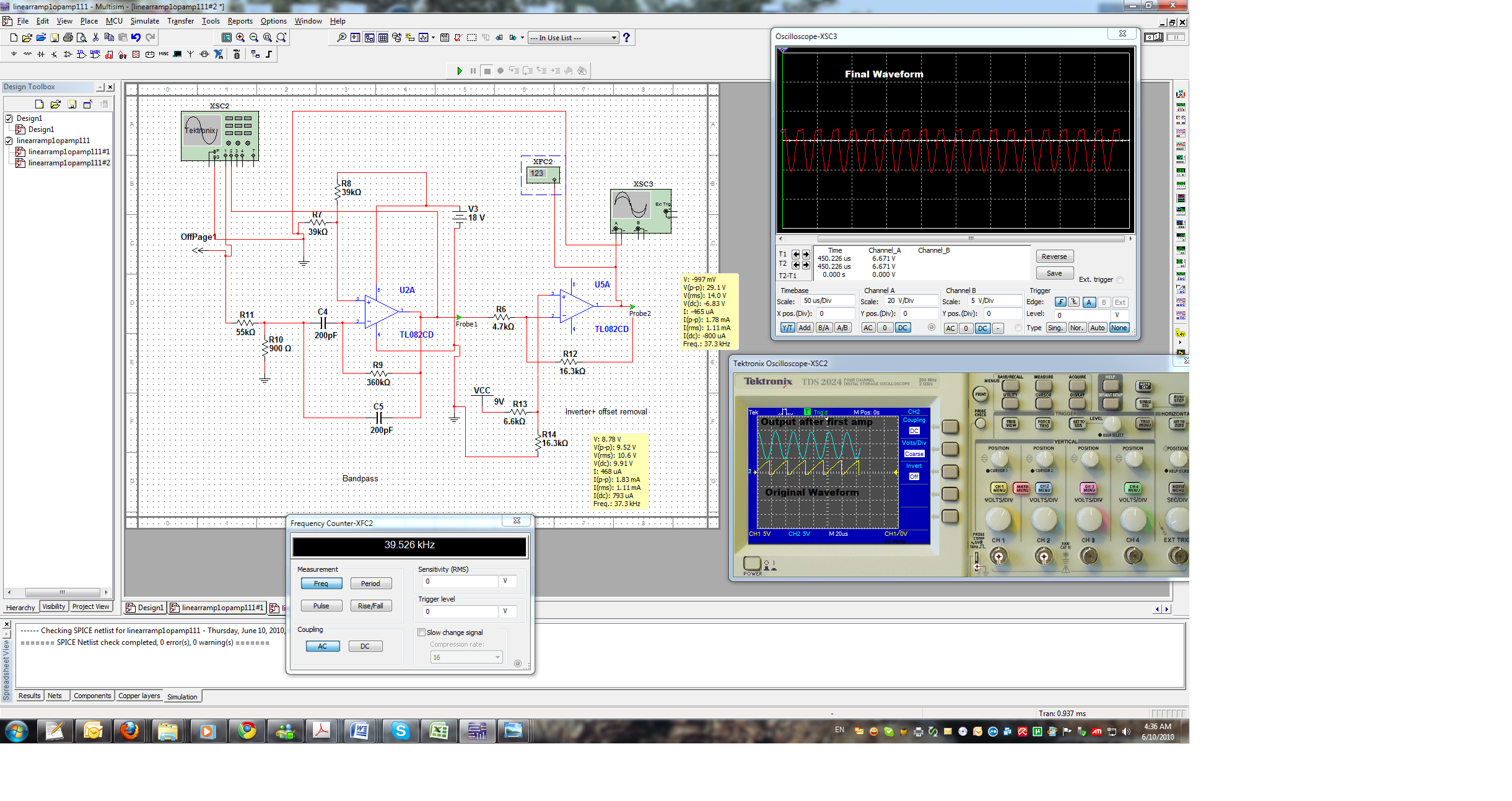This screenshot has height=801, width=1512.
Task: Open the MISC component group
Action: pos(164,55)
